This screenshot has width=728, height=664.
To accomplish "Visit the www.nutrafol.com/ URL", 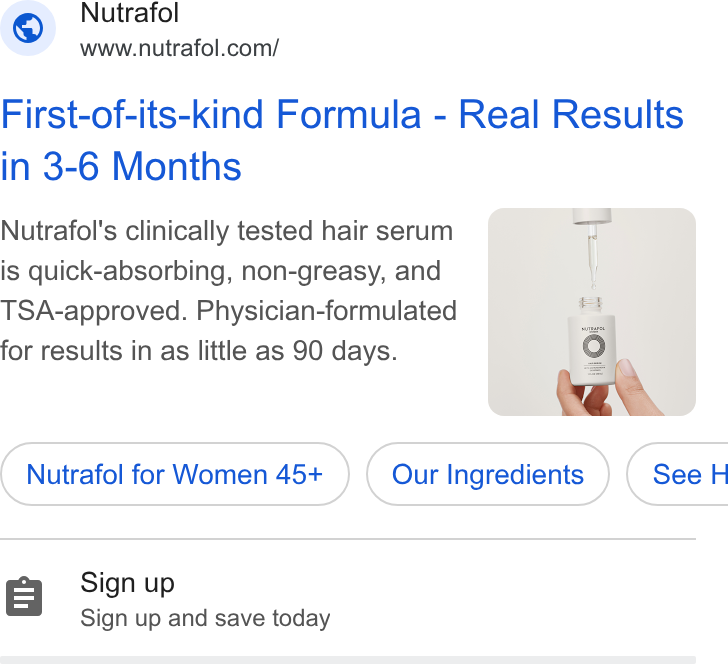I will (179, 48).
